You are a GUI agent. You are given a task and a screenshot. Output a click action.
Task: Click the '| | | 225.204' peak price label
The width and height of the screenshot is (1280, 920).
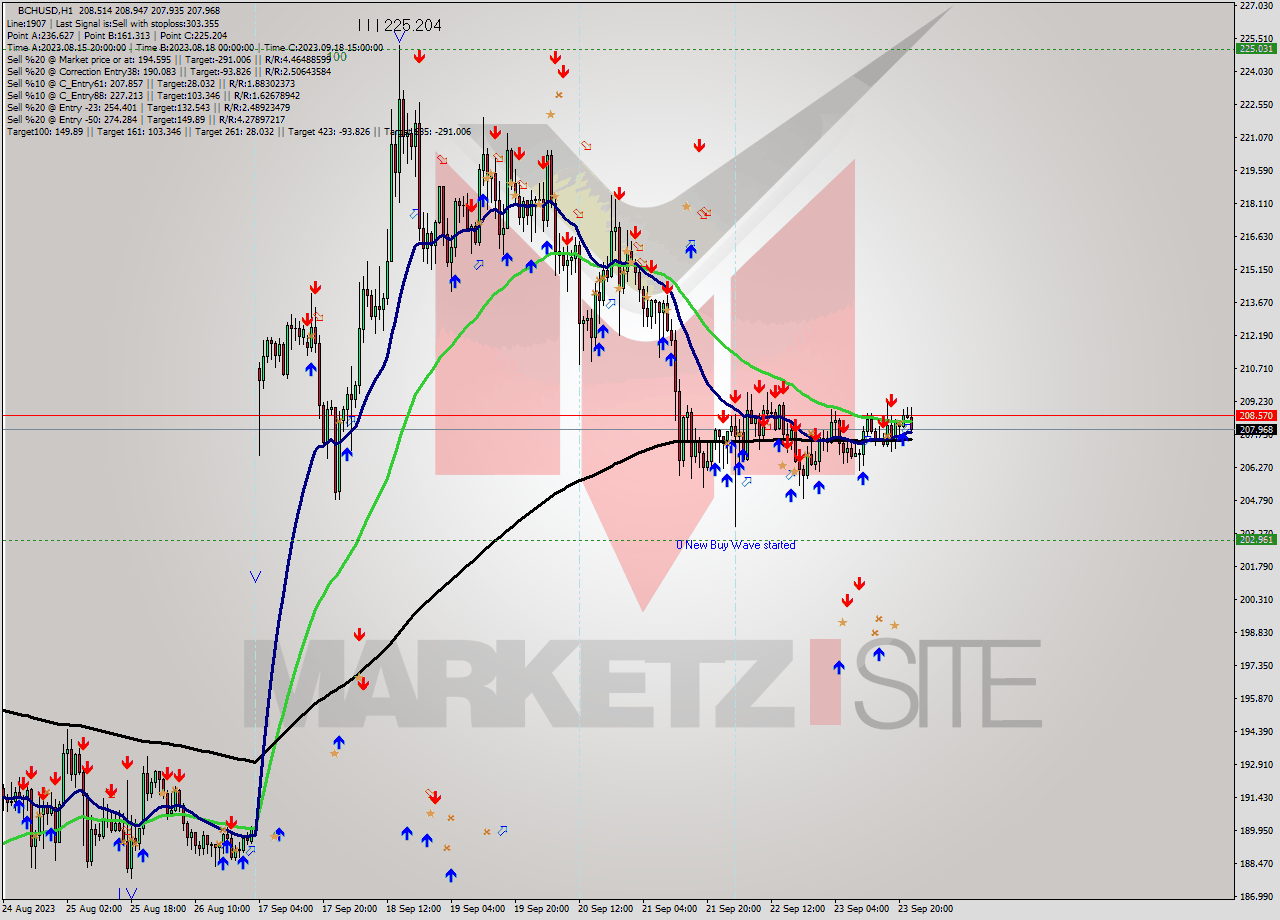tap(400, 25)
